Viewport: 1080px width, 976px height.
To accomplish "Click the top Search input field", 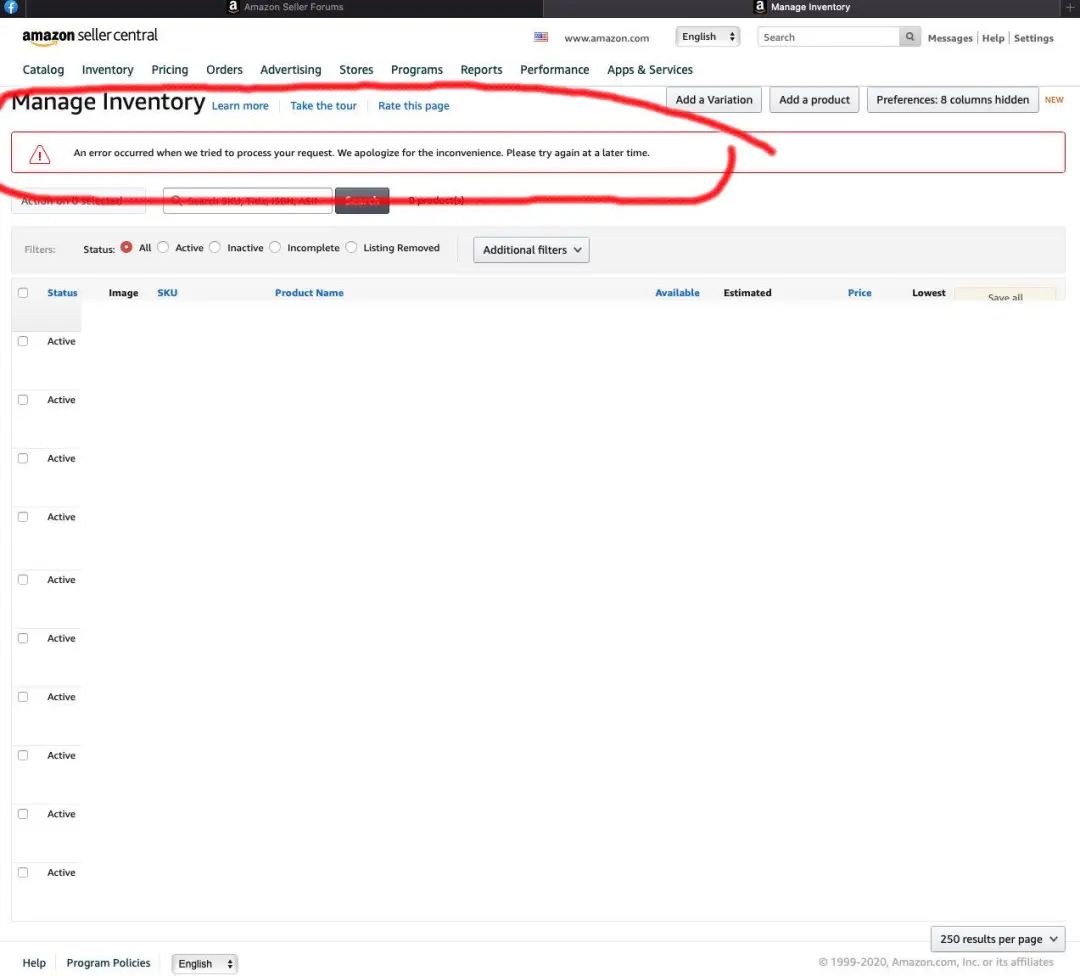I will point(828,37).
